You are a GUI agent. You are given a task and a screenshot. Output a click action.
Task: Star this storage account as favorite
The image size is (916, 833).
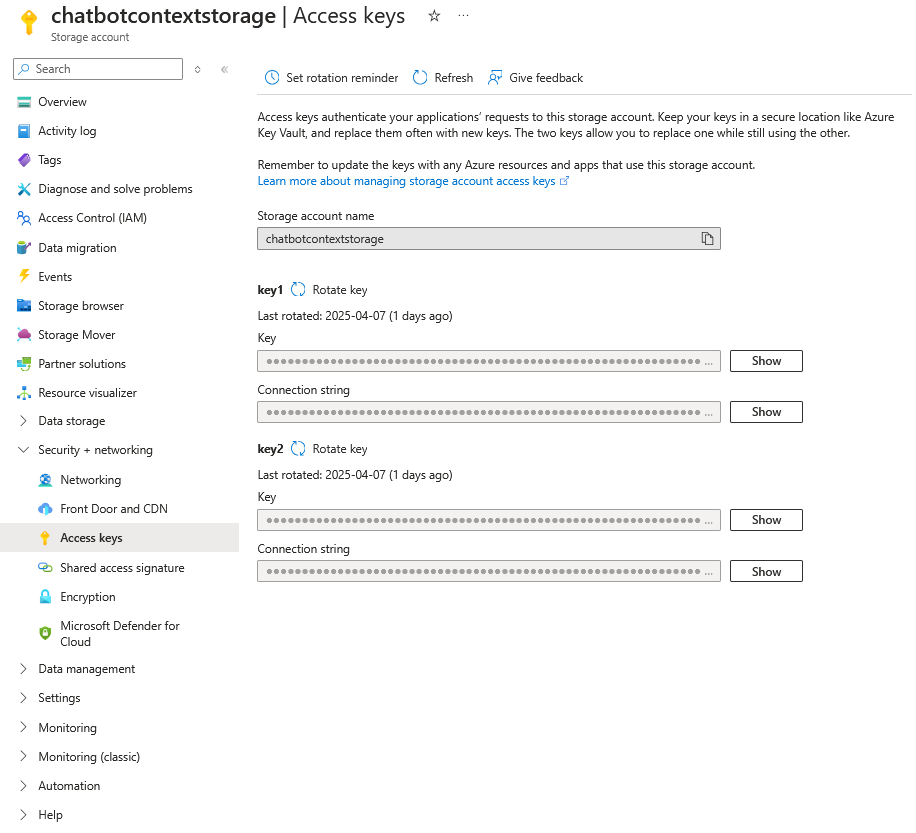point(433,16)
